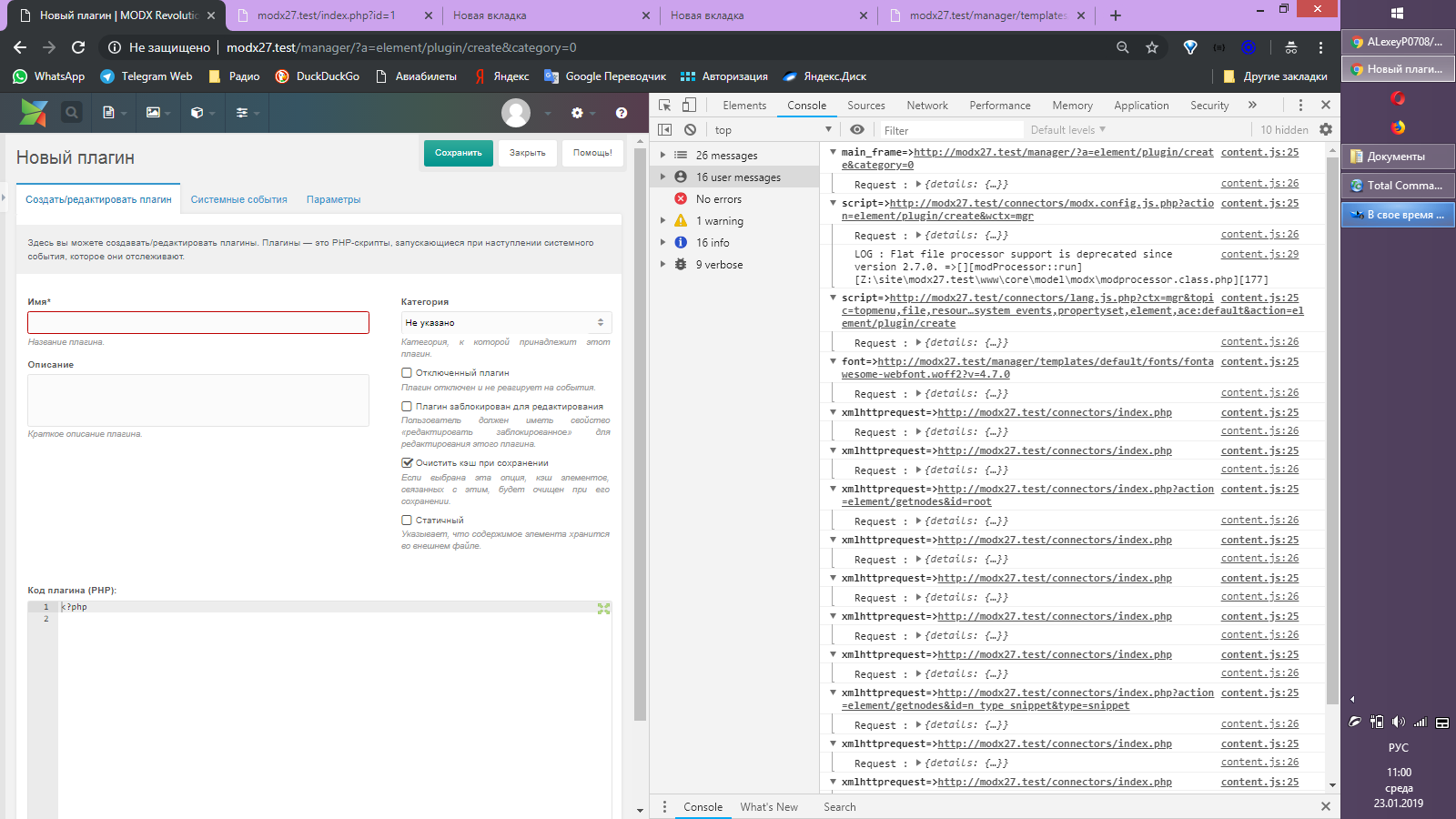Open the 'Категория' dropdown

tap(506, 323)
